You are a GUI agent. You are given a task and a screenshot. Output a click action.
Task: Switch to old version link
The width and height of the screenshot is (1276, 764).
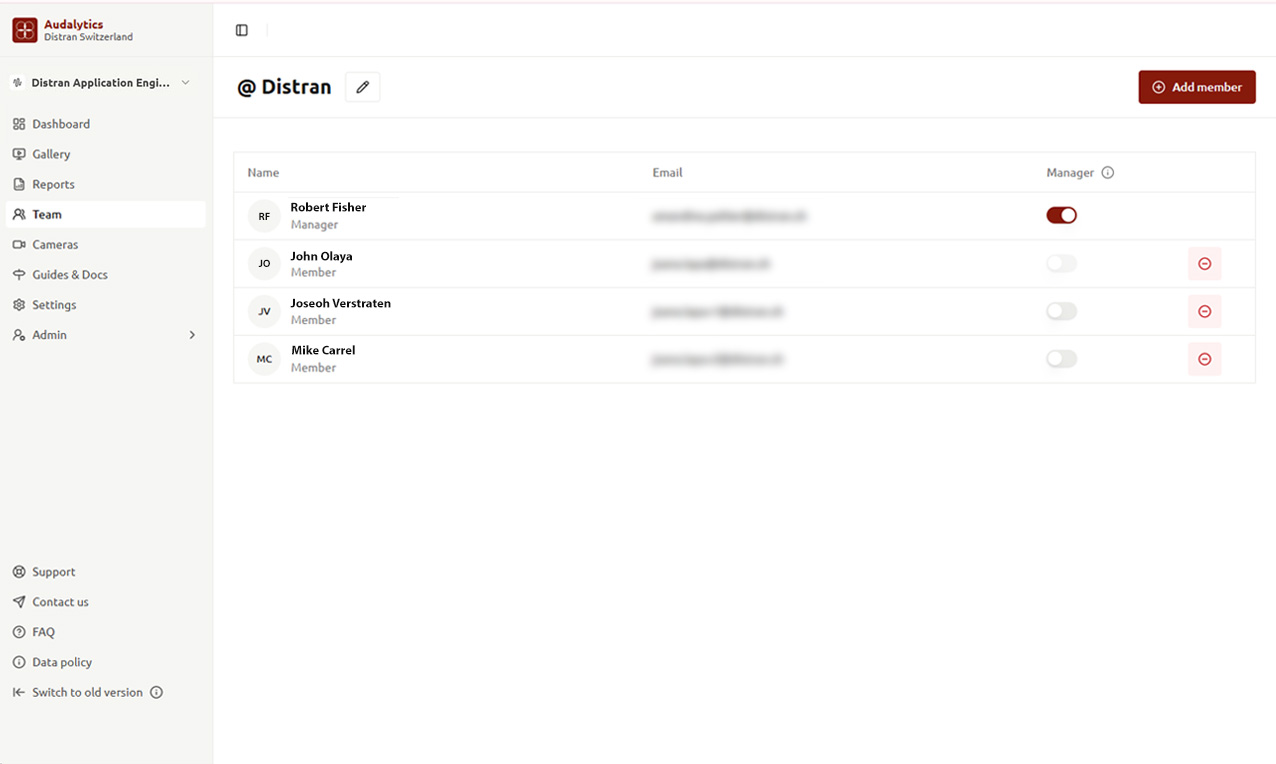87,692
